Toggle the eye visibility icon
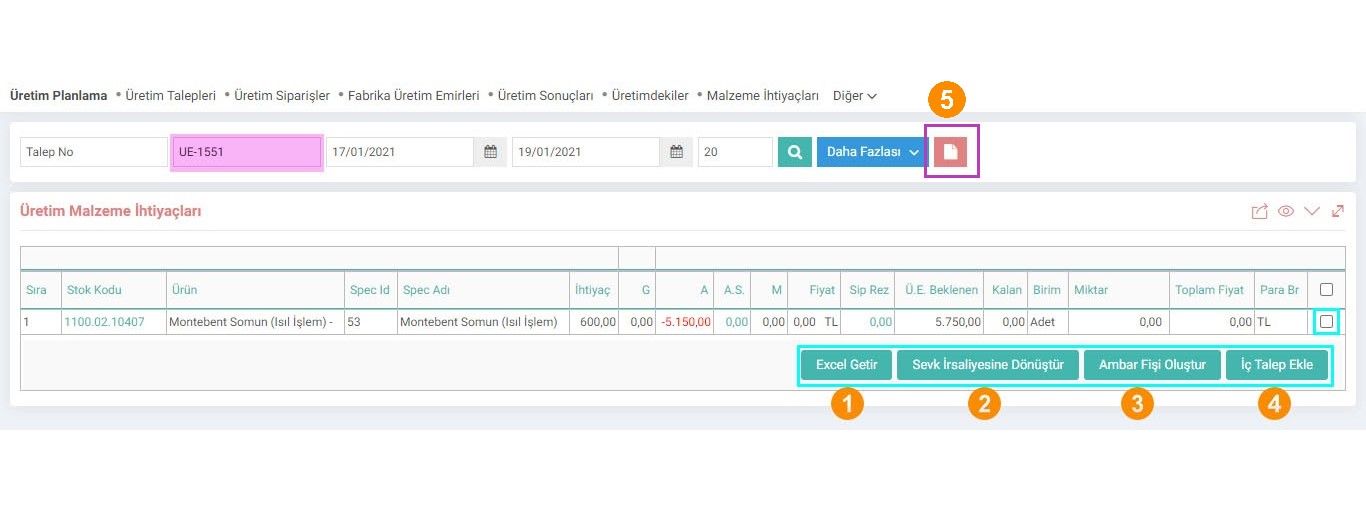 1286,211
